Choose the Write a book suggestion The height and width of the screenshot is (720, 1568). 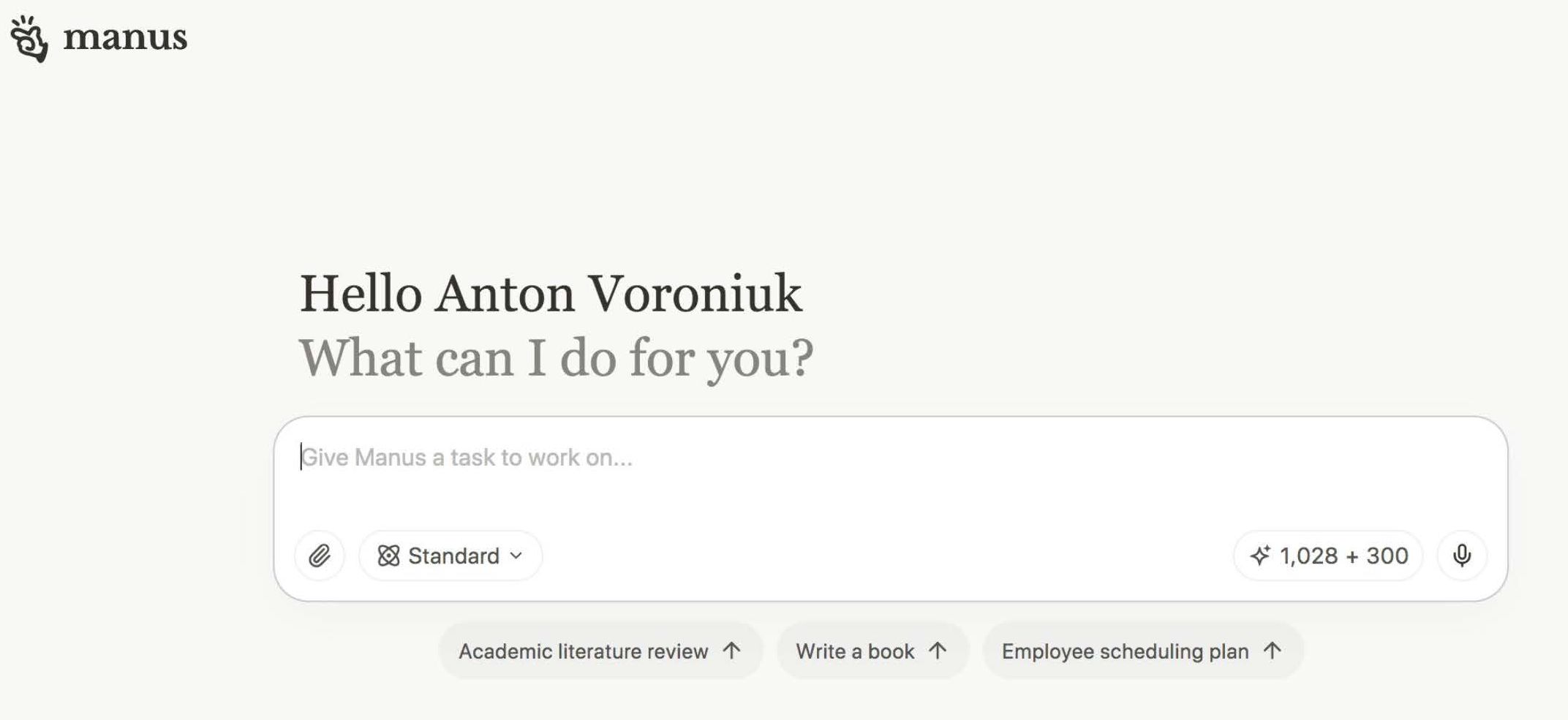click(855, 651)
